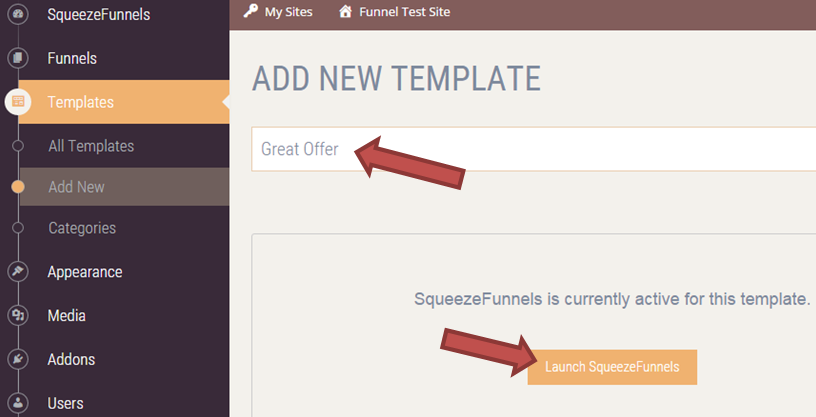Click the SqueezeFunnels dashboard gauge icon
The image size is (816, 417).
point(18,14)
